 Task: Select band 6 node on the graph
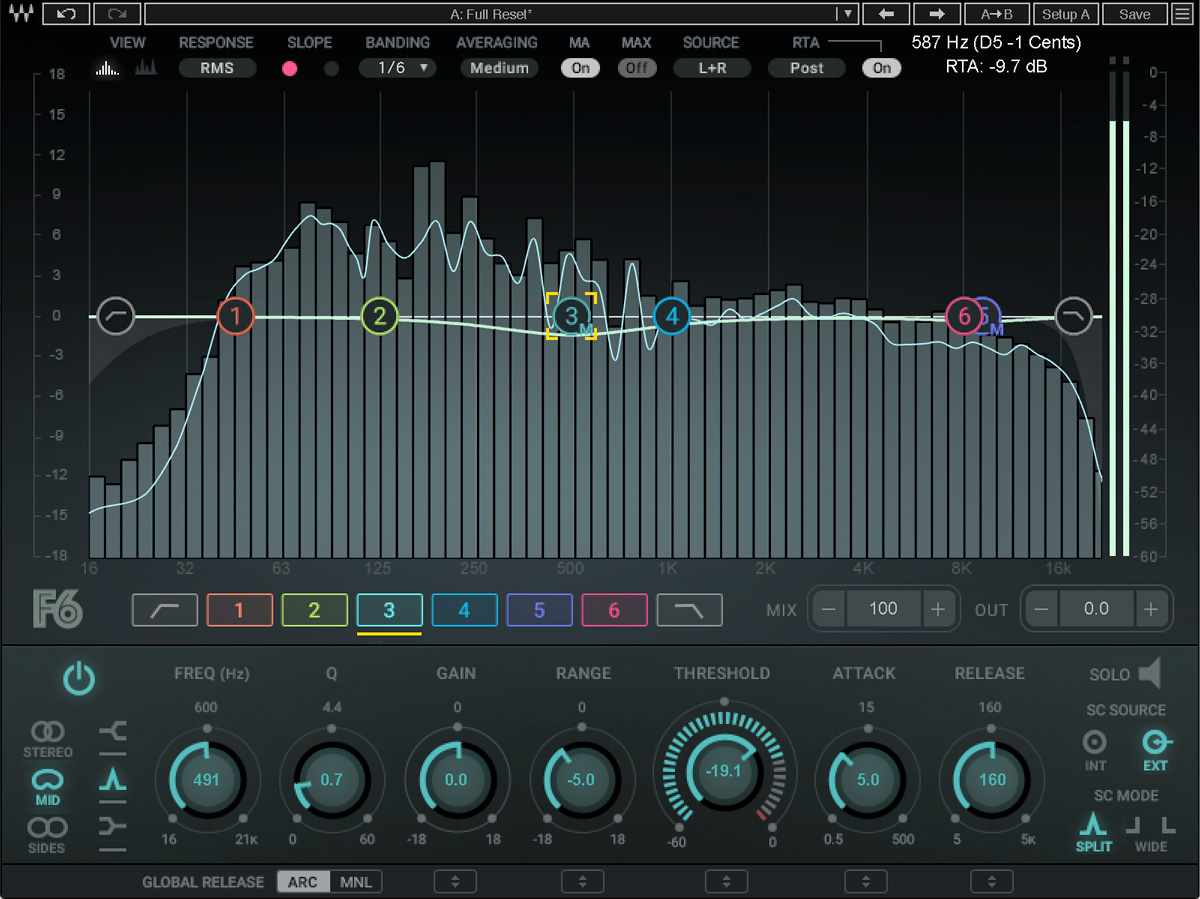pyautogui.click(x=963, y=316)
